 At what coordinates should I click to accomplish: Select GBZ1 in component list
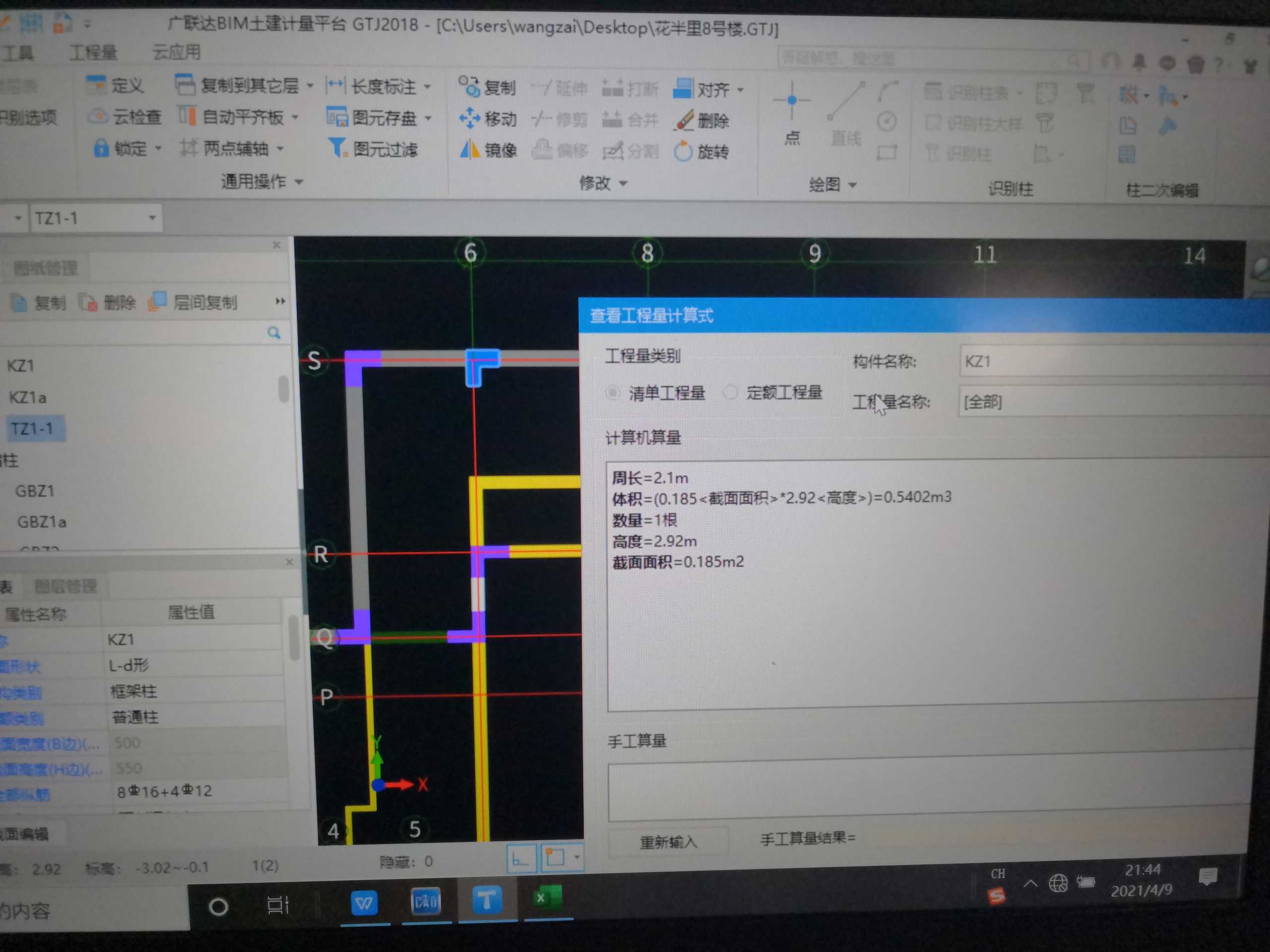pos(34,491)
